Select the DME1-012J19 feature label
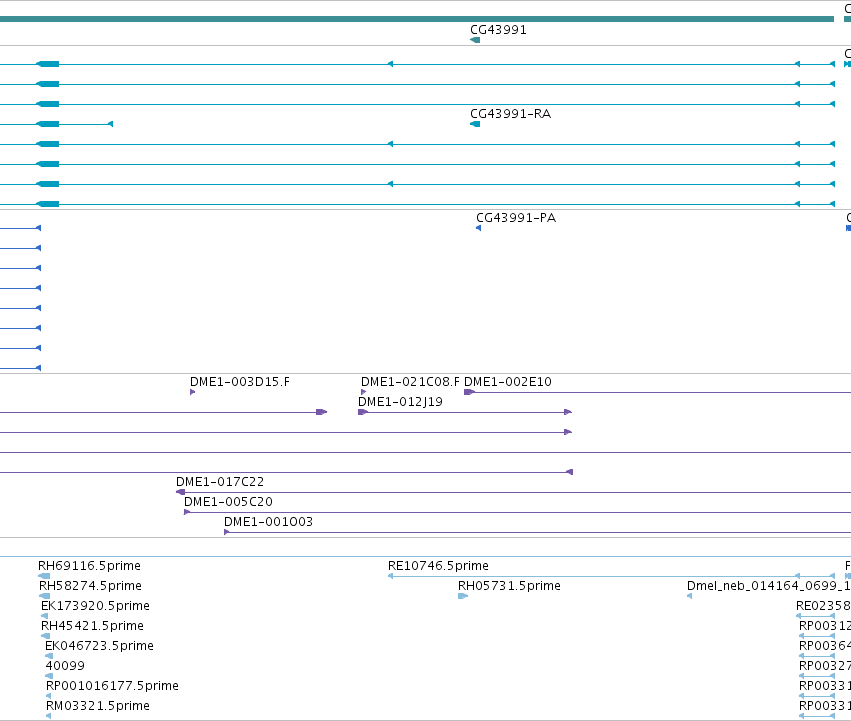The height and width of the screenshot is (721, 851). pos(401,402)
